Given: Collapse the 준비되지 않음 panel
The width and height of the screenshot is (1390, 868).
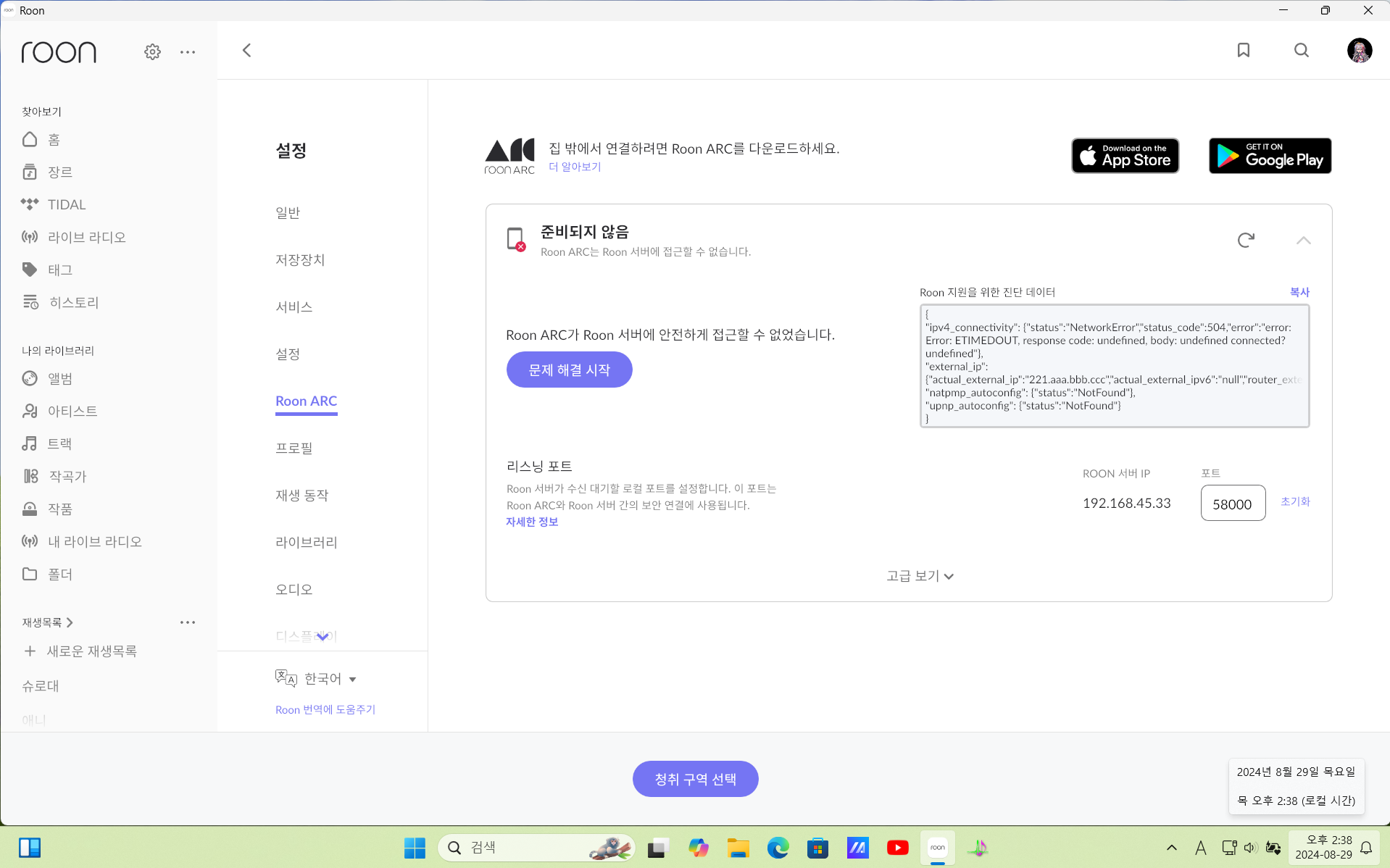Looking at the screenshot, I should (1303, 241).
